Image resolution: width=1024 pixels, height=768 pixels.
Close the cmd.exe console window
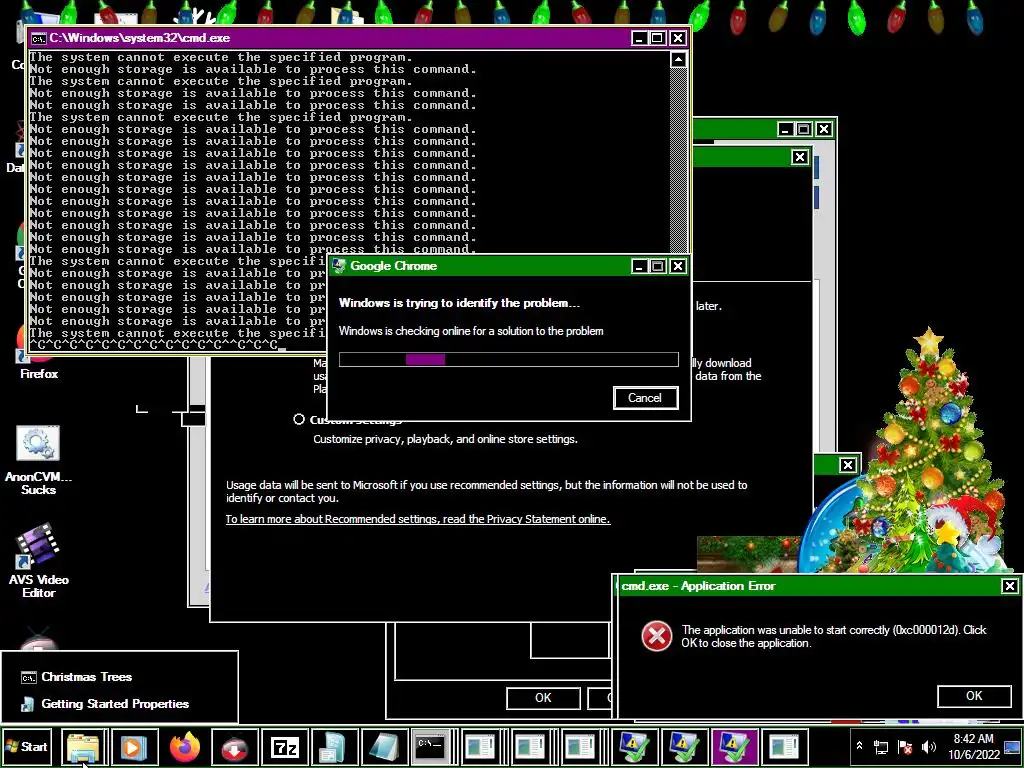(678, 39)
